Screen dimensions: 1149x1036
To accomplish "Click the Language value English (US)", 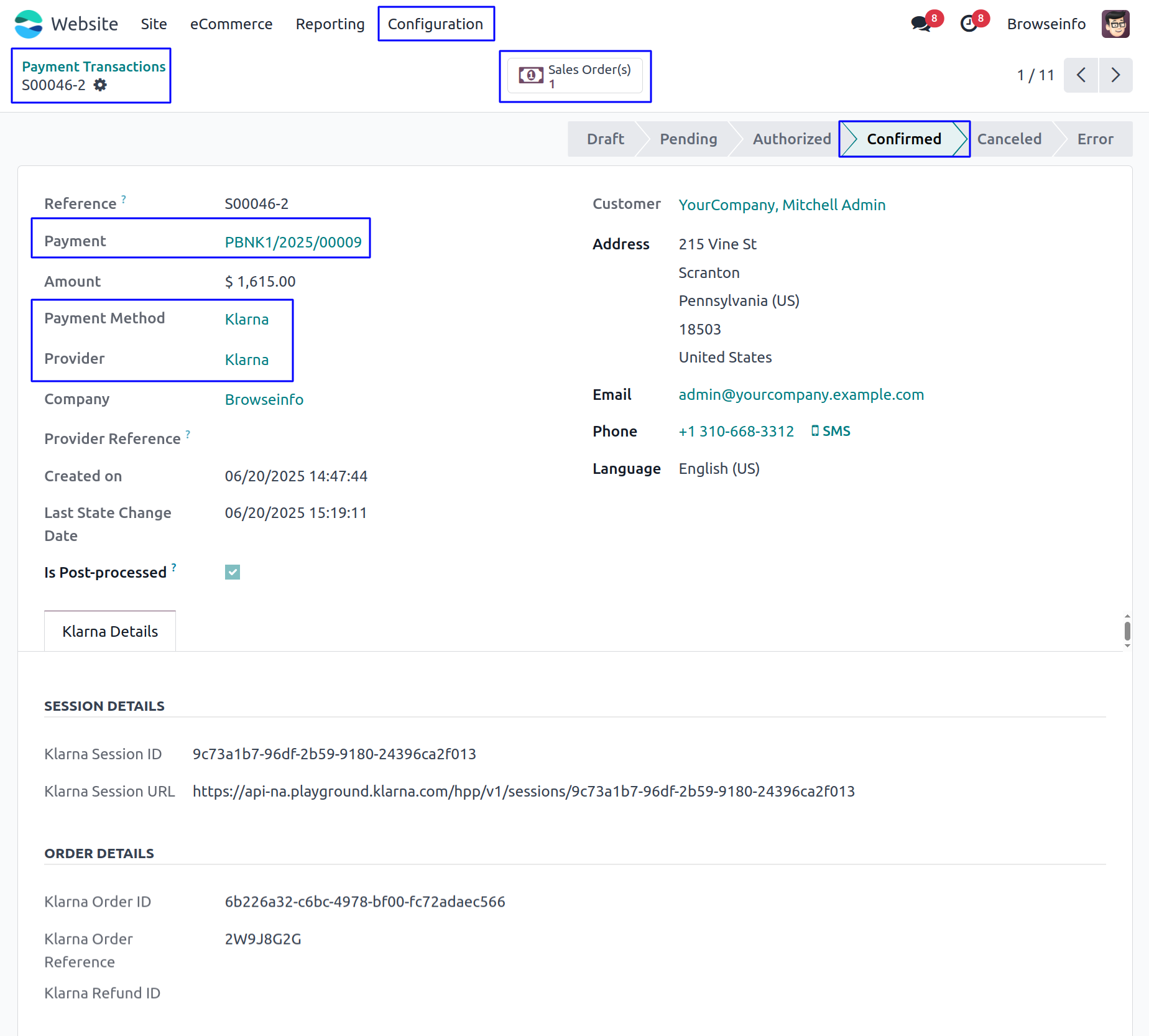I will click(719, 468).
